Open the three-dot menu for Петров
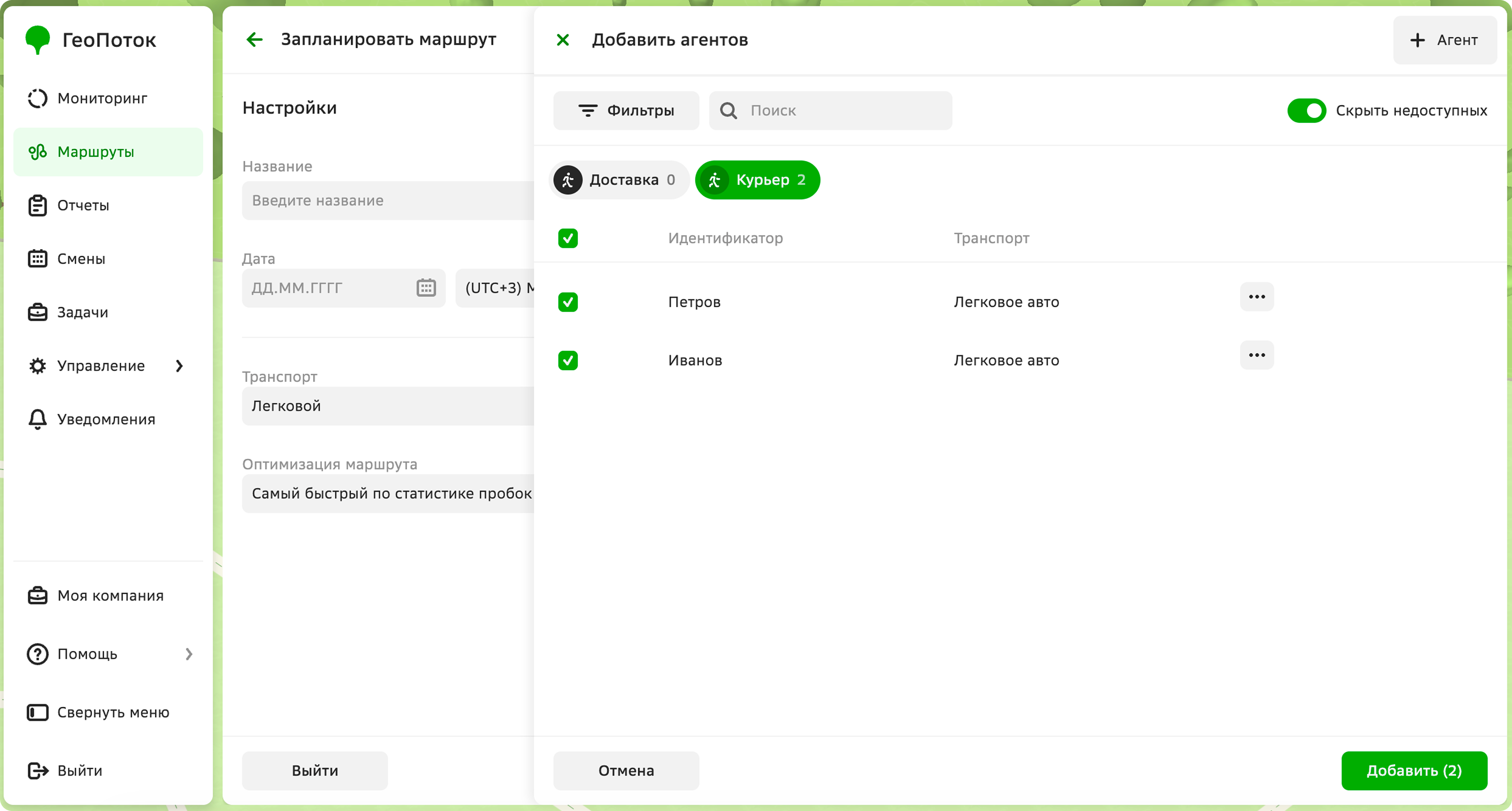Viewport: 1512px width, 811px height. point(1257,297)
